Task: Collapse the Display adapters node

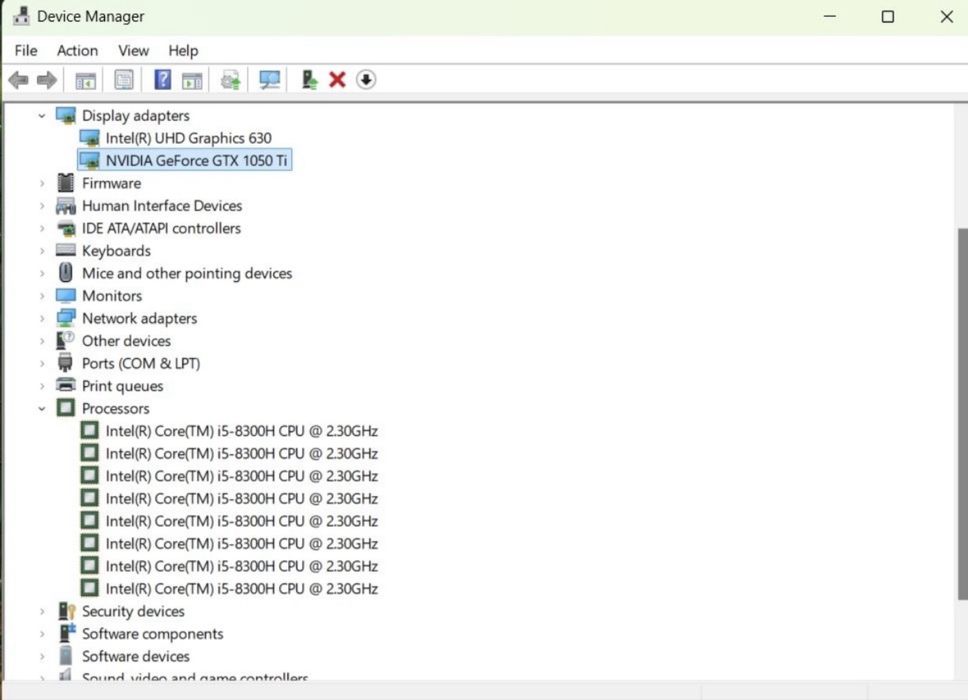Action: (x=41, y=115)
